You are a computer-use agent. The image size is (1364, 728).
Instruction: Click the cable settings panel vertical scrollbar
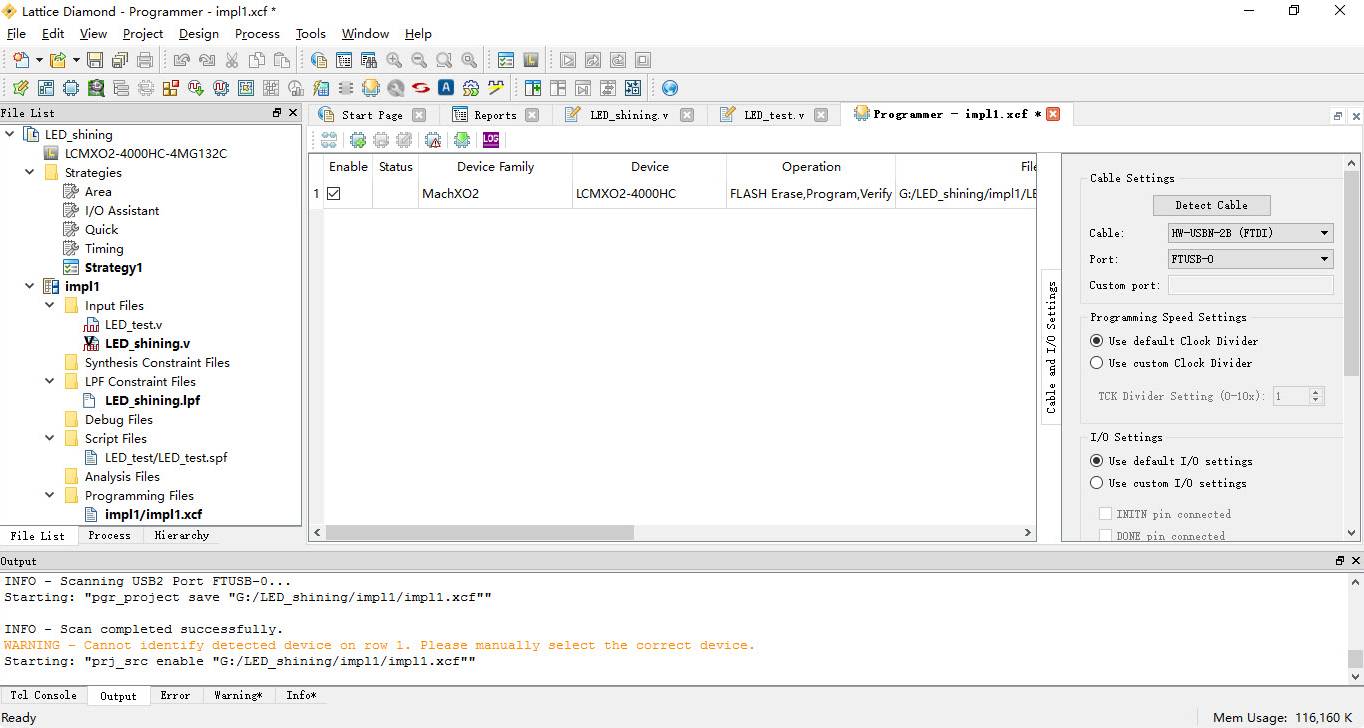(x=1352, y=275)
